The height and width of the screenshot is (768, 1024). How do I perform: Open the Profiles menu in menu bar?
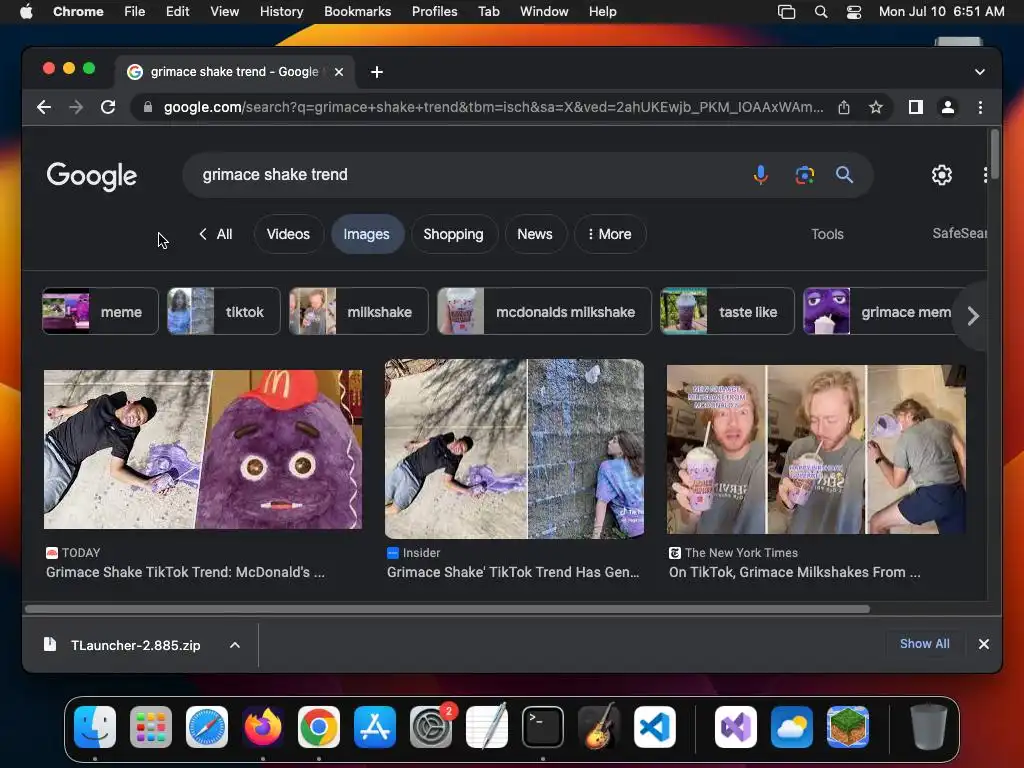click(x=434, y=12)
